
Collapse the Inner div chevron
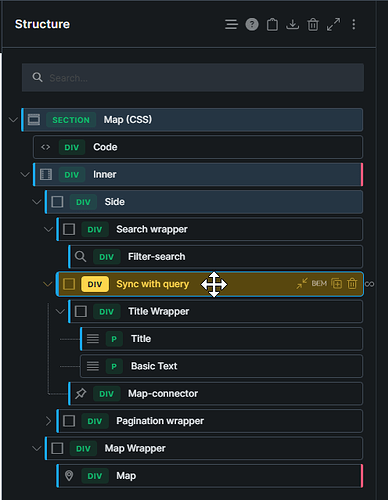(x=25, y=174)
